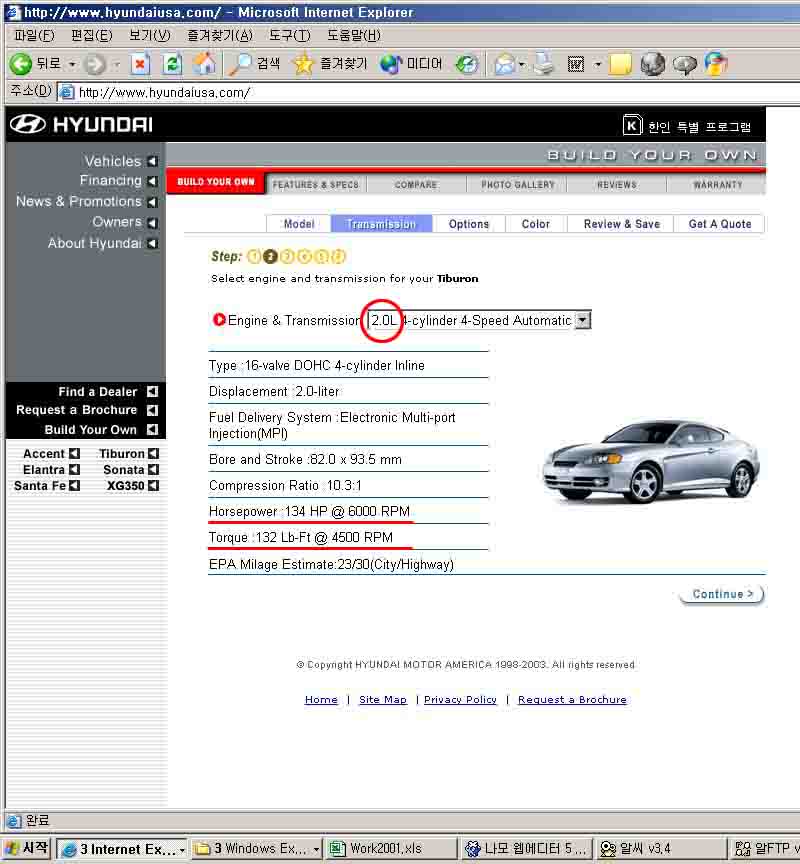
Task: Open the History toolbar icon with green arrow
Action: (466, 64)
